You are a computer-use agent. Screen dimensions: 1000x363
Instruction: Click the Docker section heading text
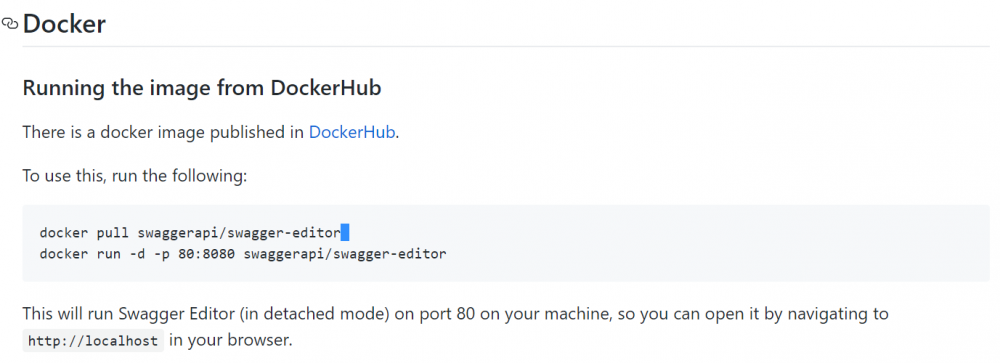(64, 24)
